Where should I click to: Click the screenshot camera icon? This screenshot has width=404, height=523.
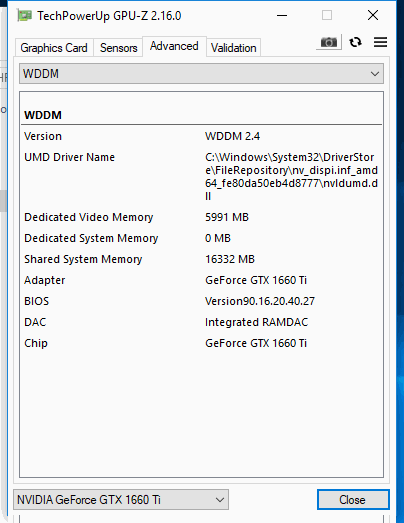click(329, 42)
